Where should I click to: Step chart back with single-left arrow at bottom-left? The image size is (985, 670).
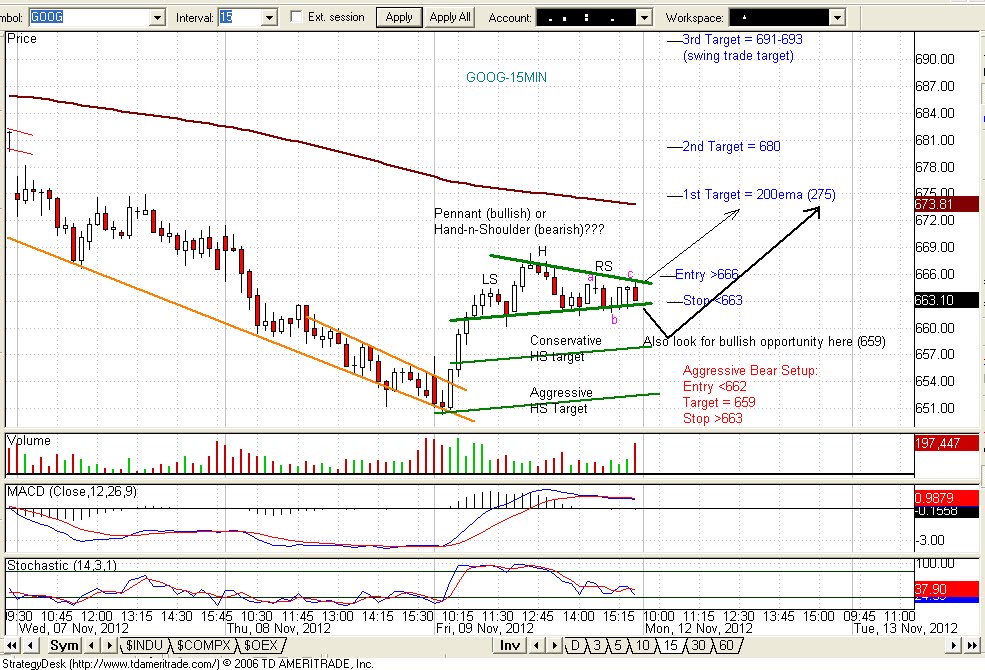click(30, 646)
